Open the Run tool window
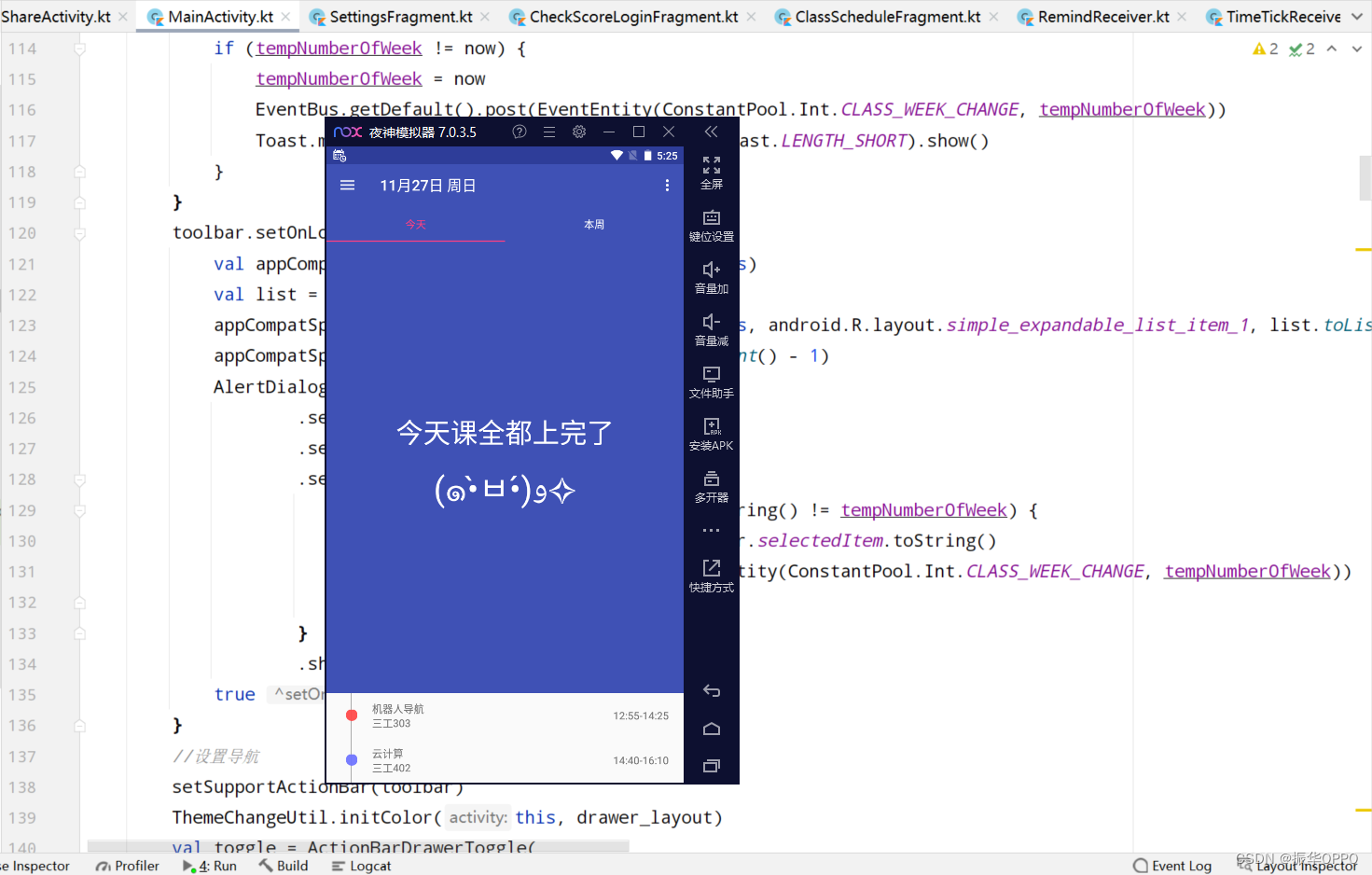The height and width of the screenshot is (875, 1372). pyautogui.click(x=210, y=866)
